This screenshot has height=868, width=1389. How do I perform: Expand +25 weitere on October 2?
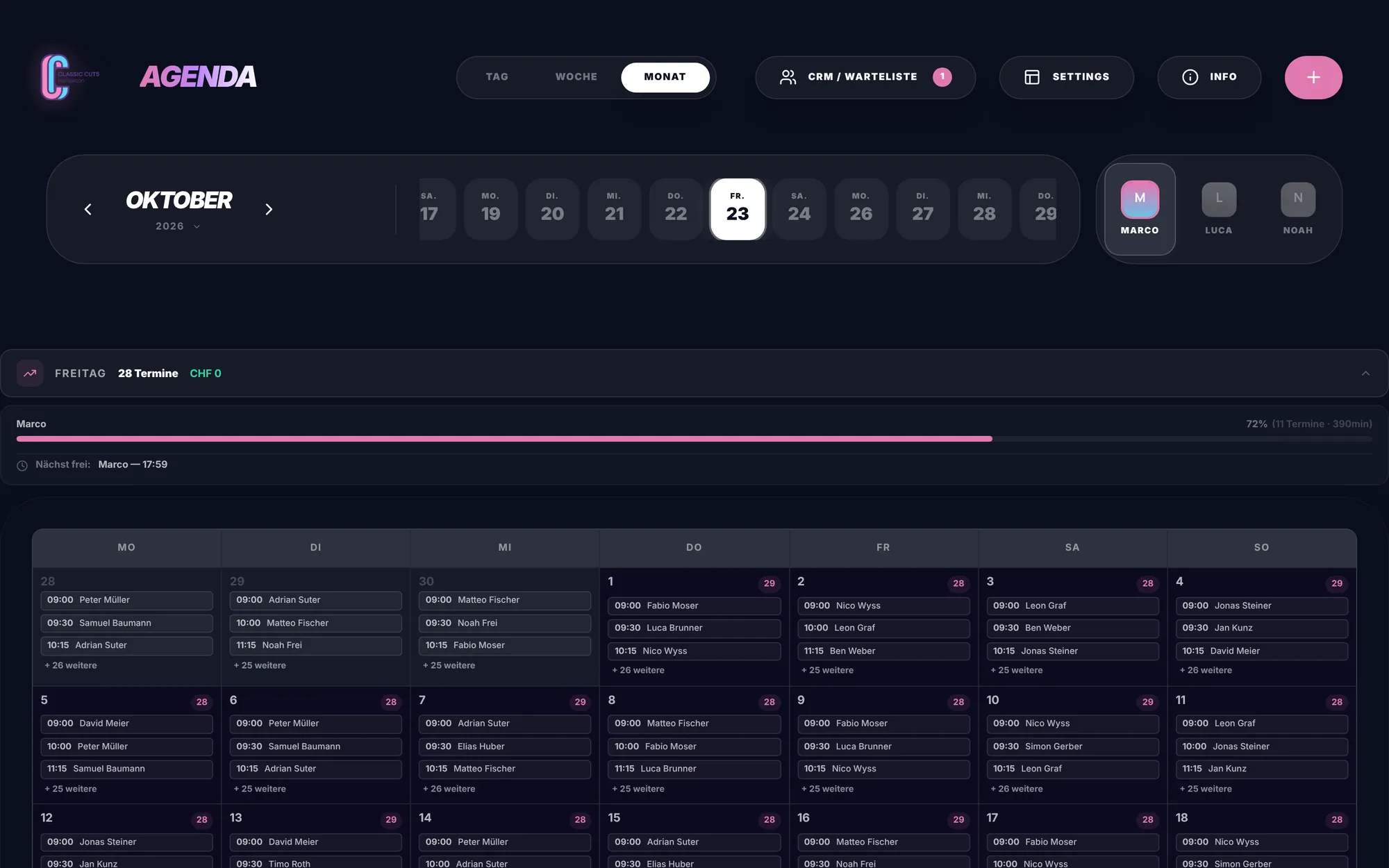[x=827, y=670]
